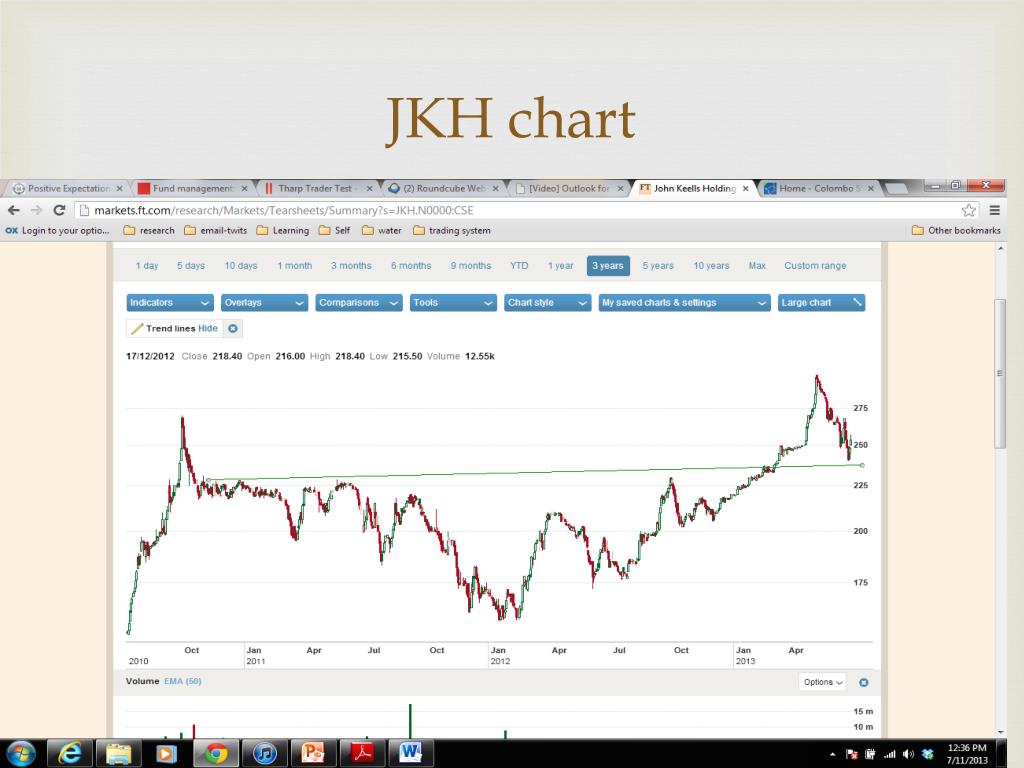This screenshot has height=768, width=1024.
Task: Open Volume Options dropdown
Action: pyautogui.click(x=822, y=682)
